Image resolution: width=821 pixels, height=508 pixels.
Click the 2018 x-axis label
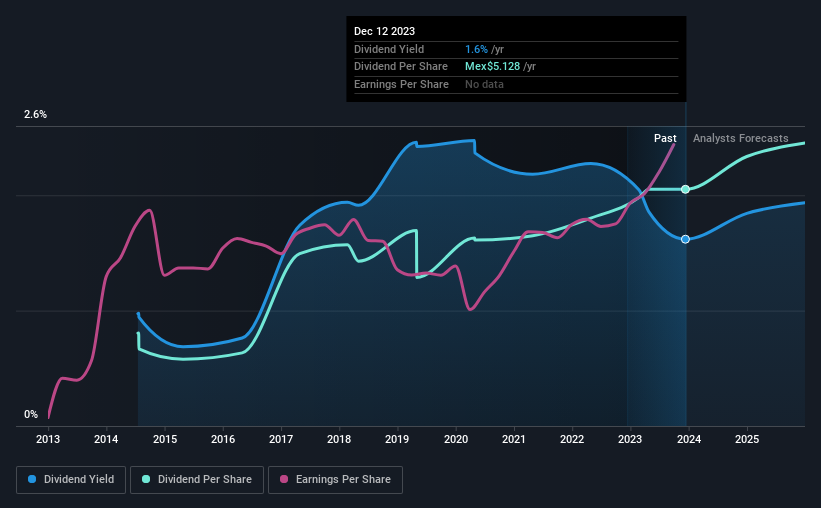(339, 439)
